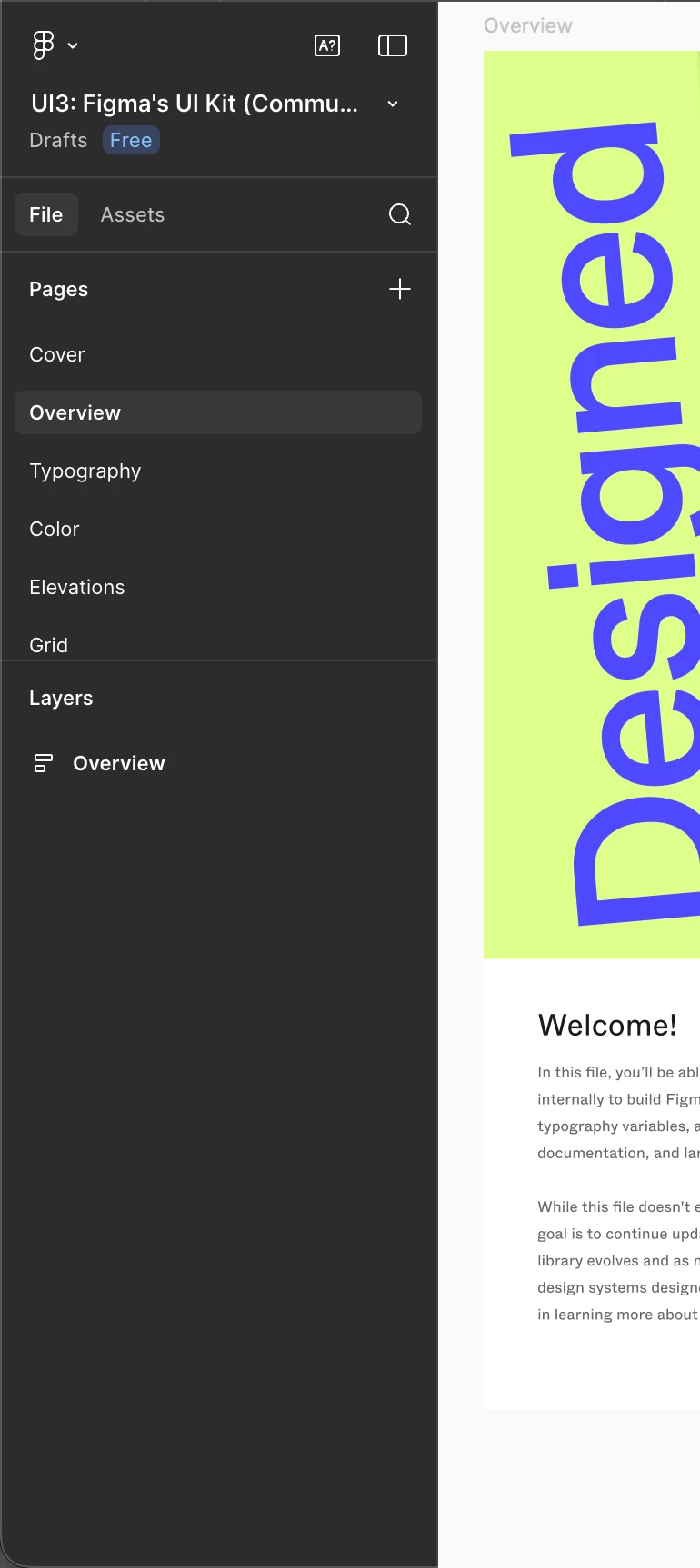Image resolution: width=700 pixels, height=1568 pixels.
Task: Open the file name dropdown chevron
Action: pos(393,104)
